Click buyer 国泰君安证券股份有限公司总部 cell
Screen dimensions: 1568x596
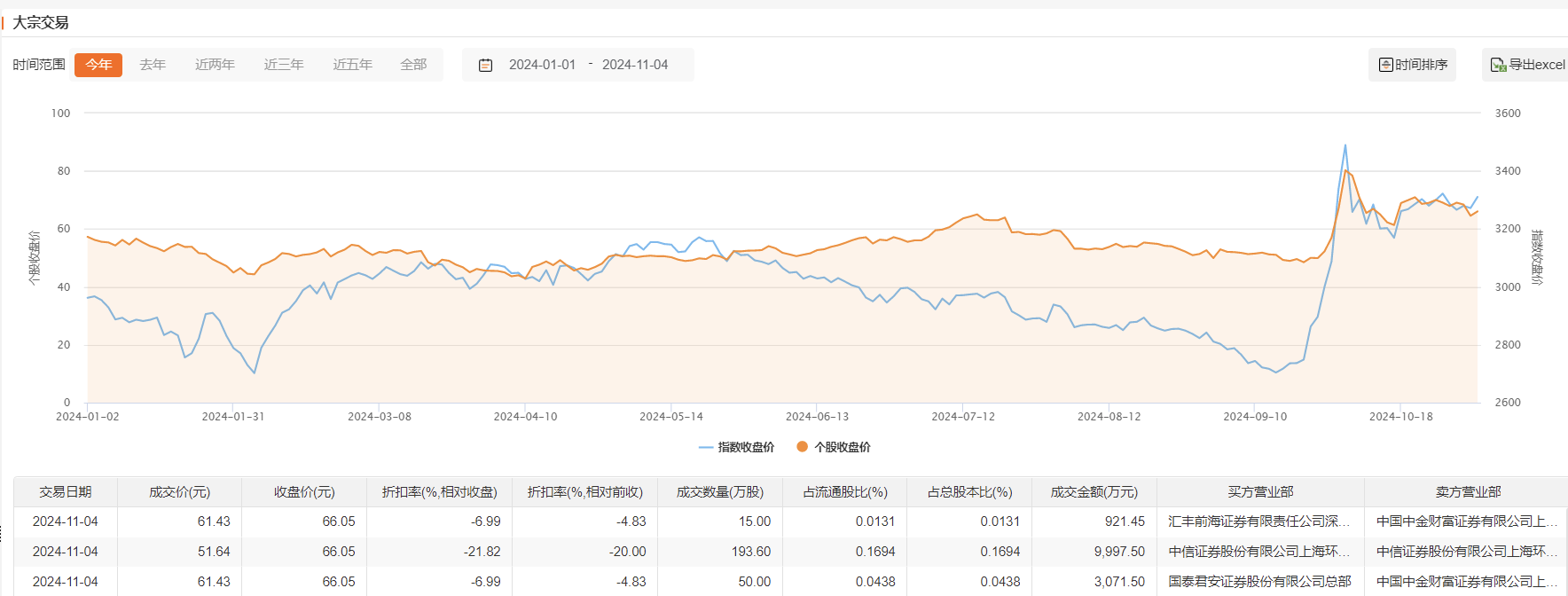[1259, 582]
